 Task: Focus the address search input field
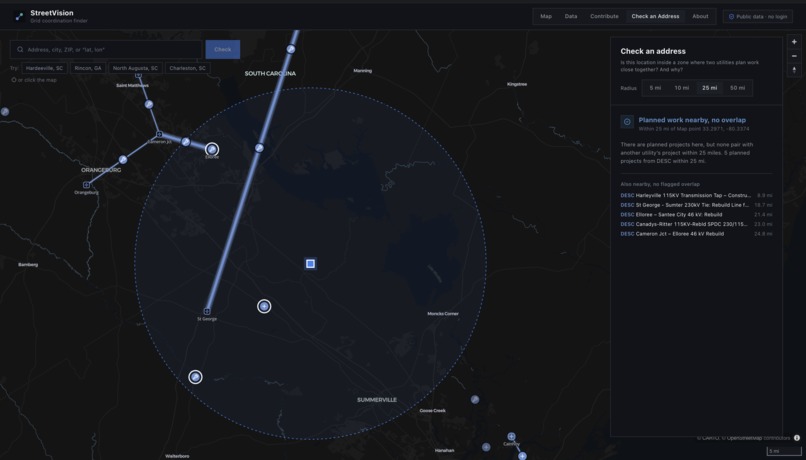click(x=106, y=49)
